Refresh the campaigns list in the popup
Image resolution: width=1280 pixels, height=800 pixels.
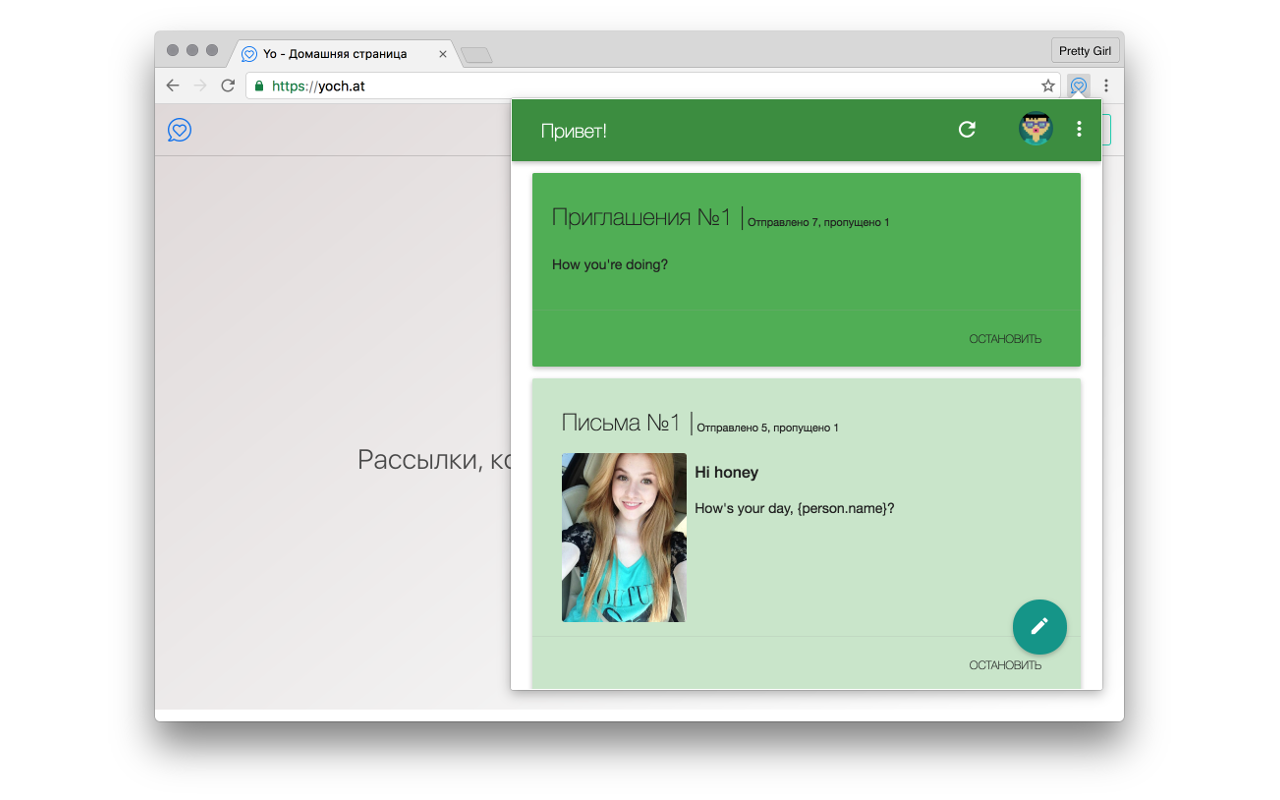[x=966, y=130]
